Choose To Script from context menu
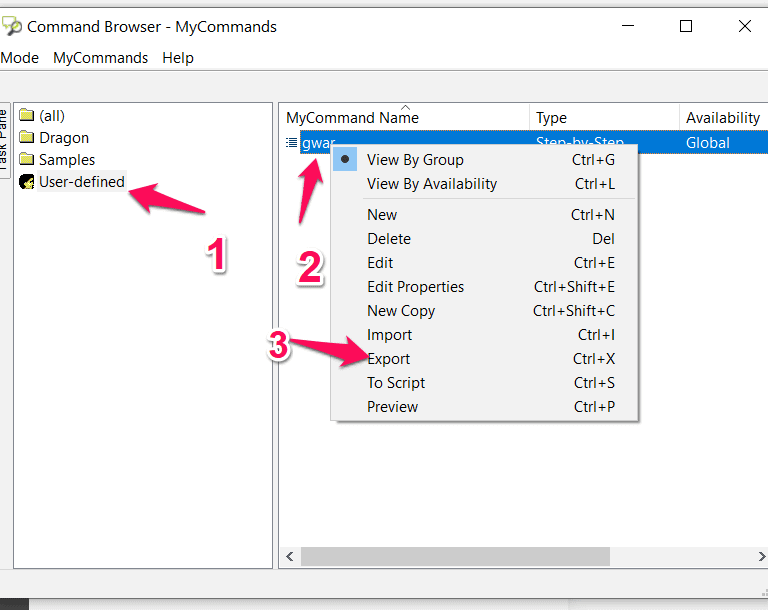This screenshot has width=768, height=610. click(485, 383)
